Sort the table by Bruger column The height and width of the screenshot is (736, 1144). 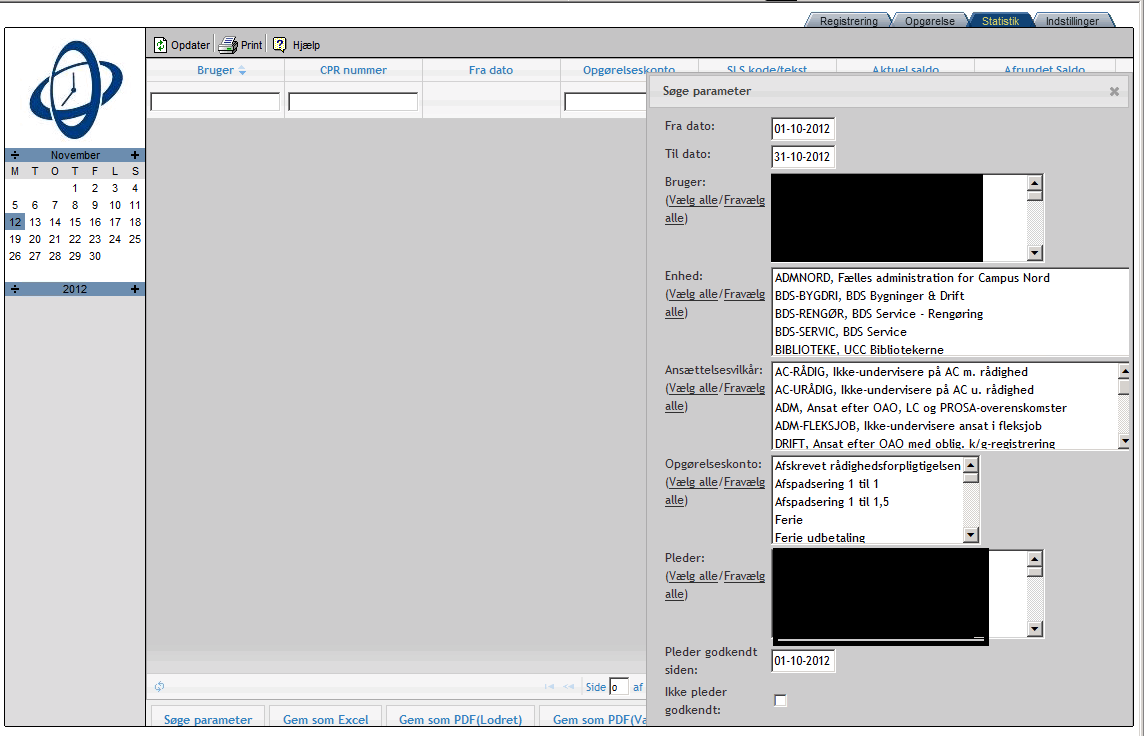pyautogui.click(x=215, y=70)
